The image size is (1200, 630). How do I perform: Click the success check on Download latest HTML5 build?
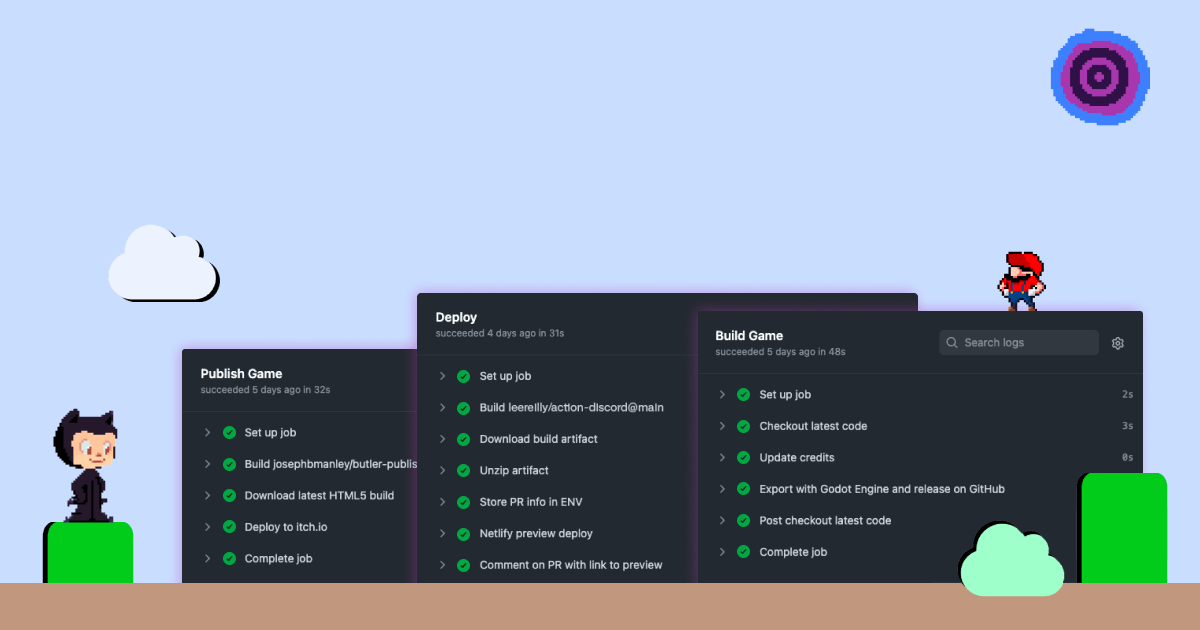click(x=227, y=495)
